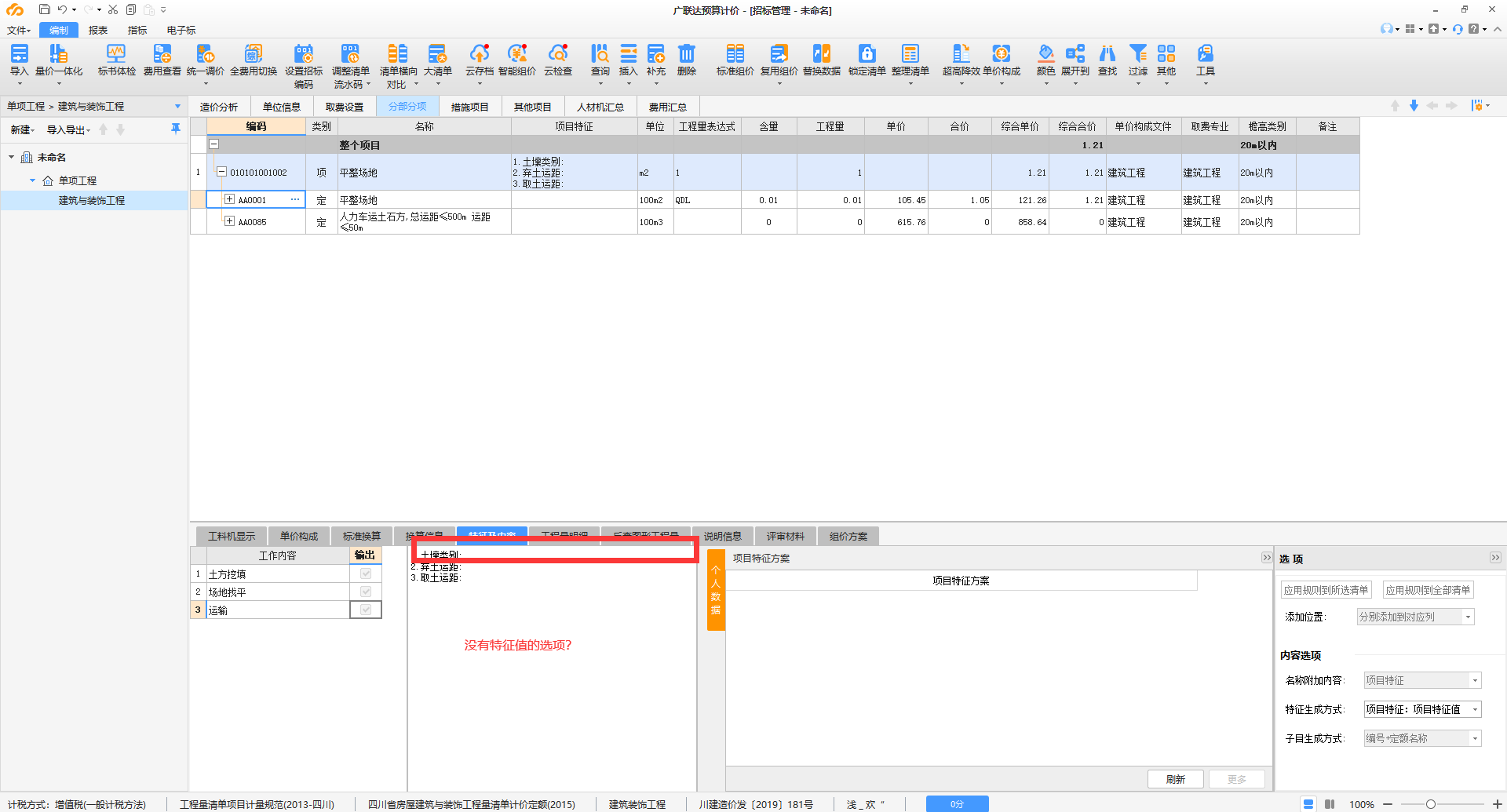Toggle output checkbox for 运输
This screenshot has width=1507, height=812.
coord(366,610)
